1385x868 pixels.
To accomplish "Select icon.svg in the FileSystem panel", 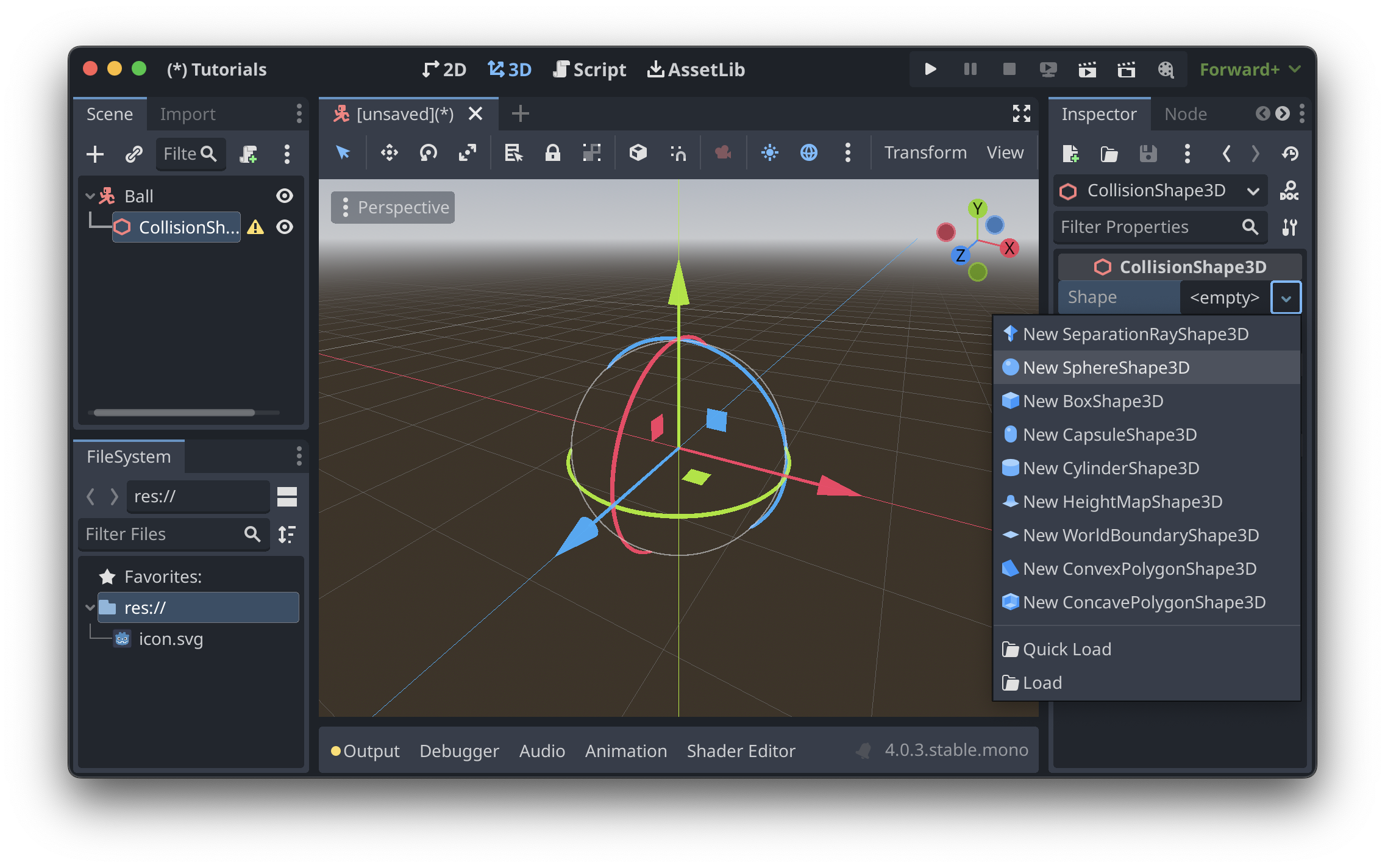I will point(171,639).
